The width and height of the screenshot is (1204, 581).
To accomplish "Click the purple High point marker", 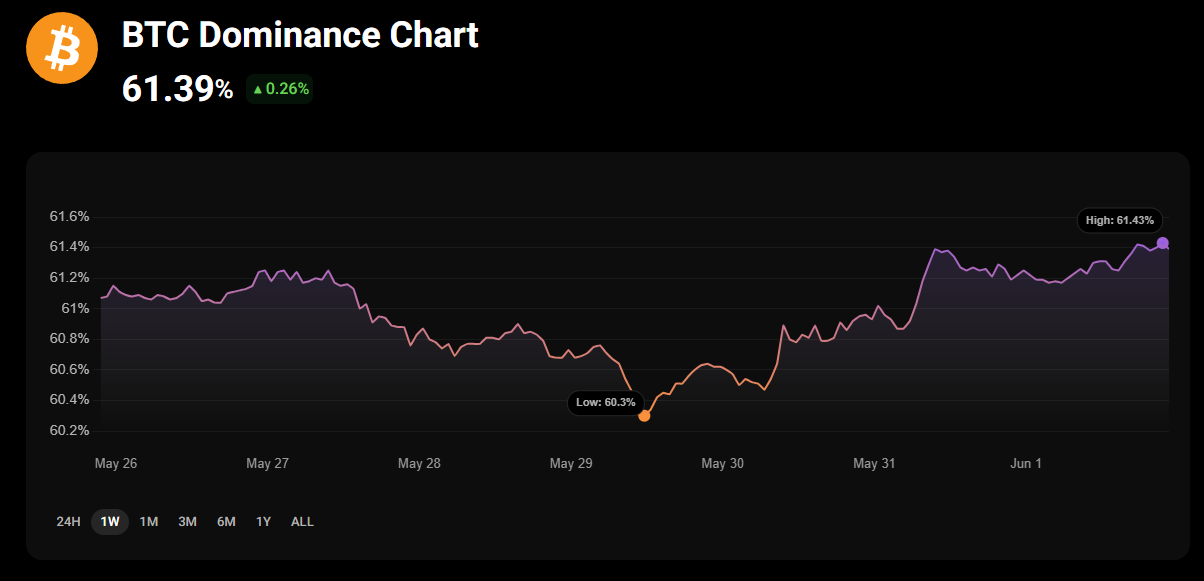I will click(1162, 243).
